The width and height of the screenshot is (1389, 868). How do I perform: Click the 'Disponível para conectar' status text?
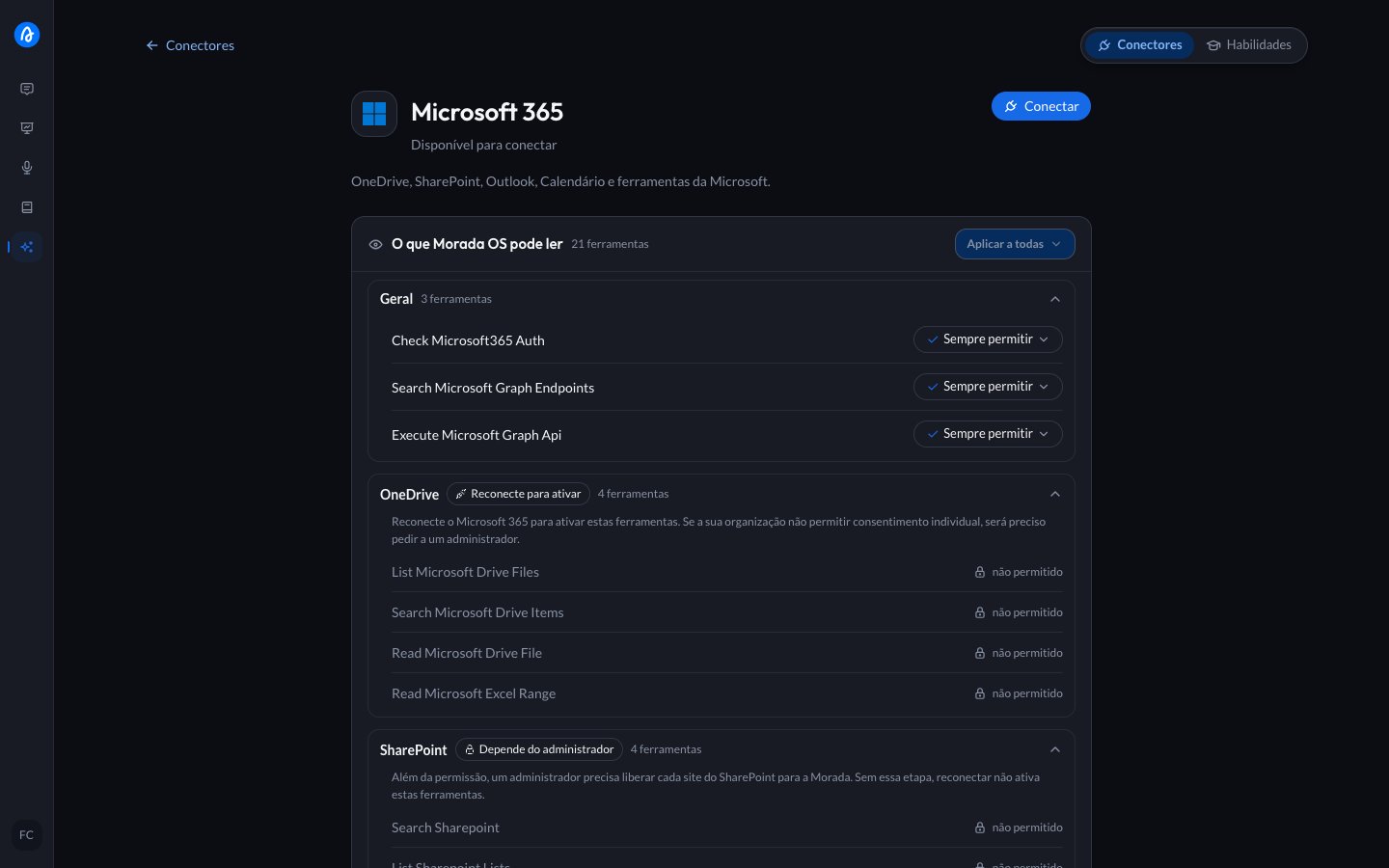click(x=483, y=145)
